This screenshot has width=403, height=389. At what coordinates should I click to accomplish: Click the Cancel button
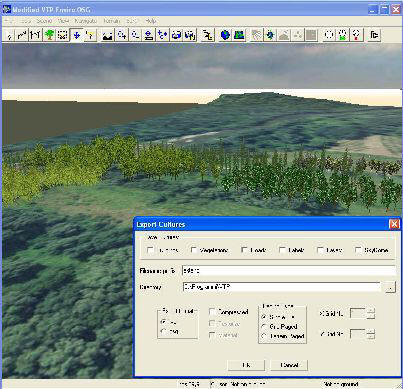[289, 365]
